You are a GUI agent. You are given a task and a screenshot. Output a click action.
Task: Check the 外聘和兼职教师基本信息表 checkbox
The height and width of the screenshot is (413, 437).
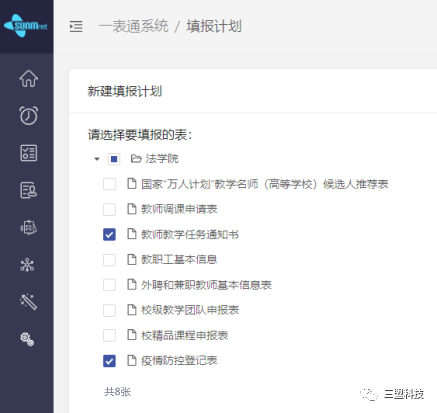(109, 285)
